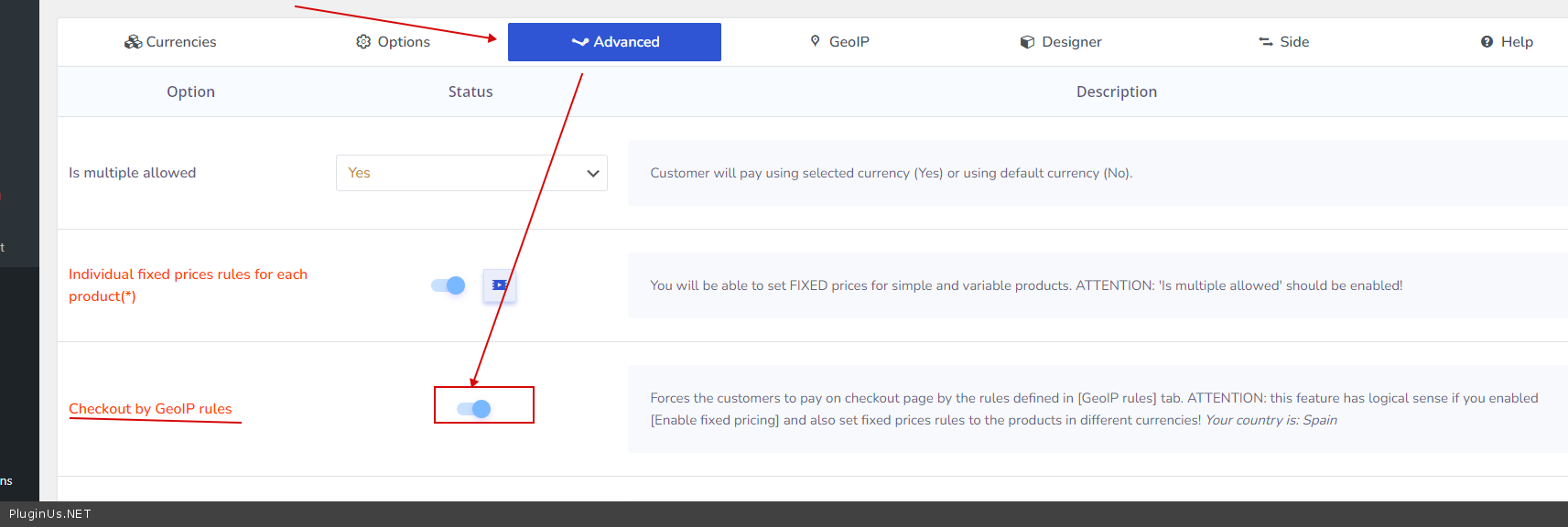Image resolution: width=1568 pixels, height=527 pixels.
Task: Toggle Individual fixed prices rules switch
Action: (x=449, y=285)
